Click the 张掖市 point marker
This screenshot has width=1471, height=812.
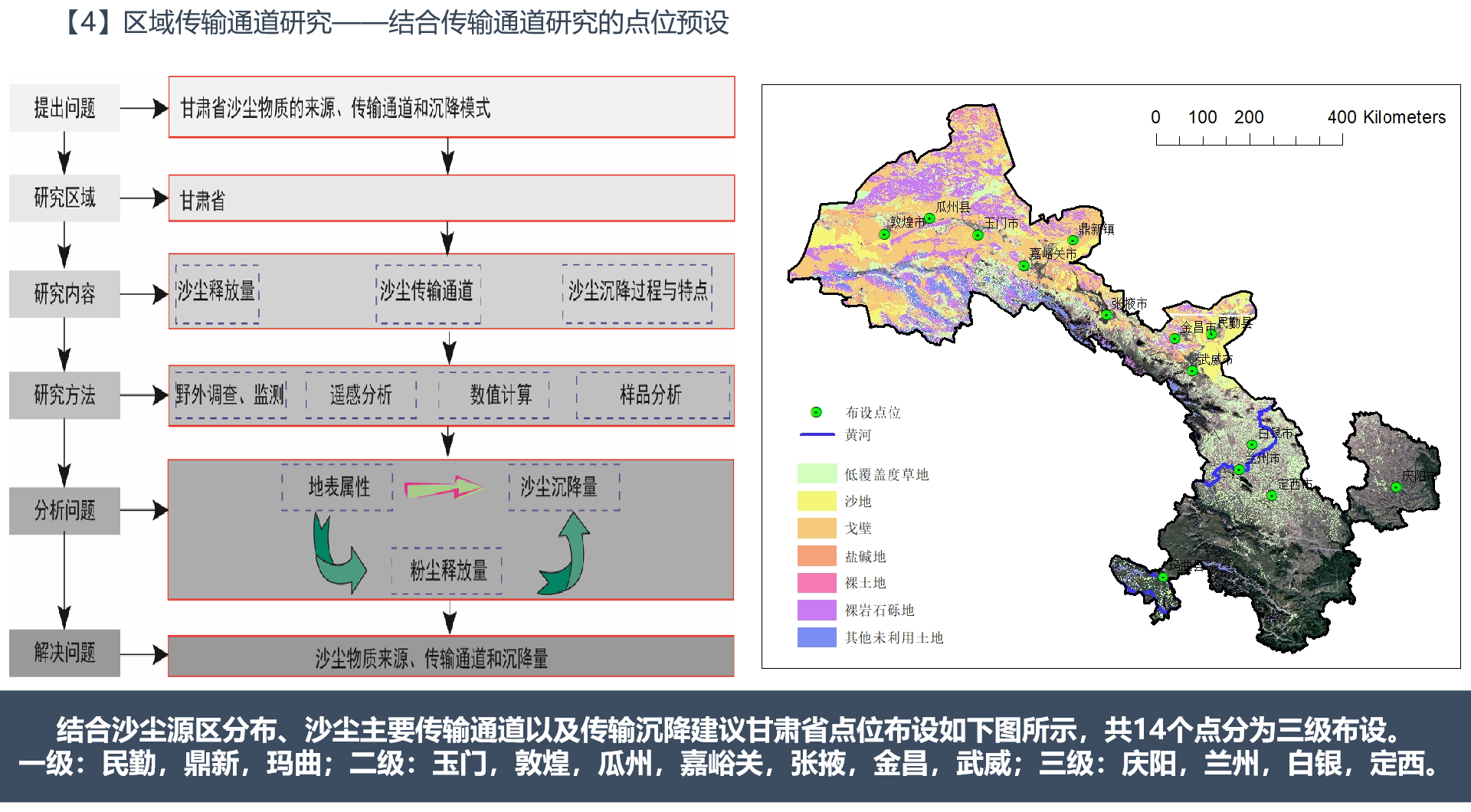(x=1106, y=316)
